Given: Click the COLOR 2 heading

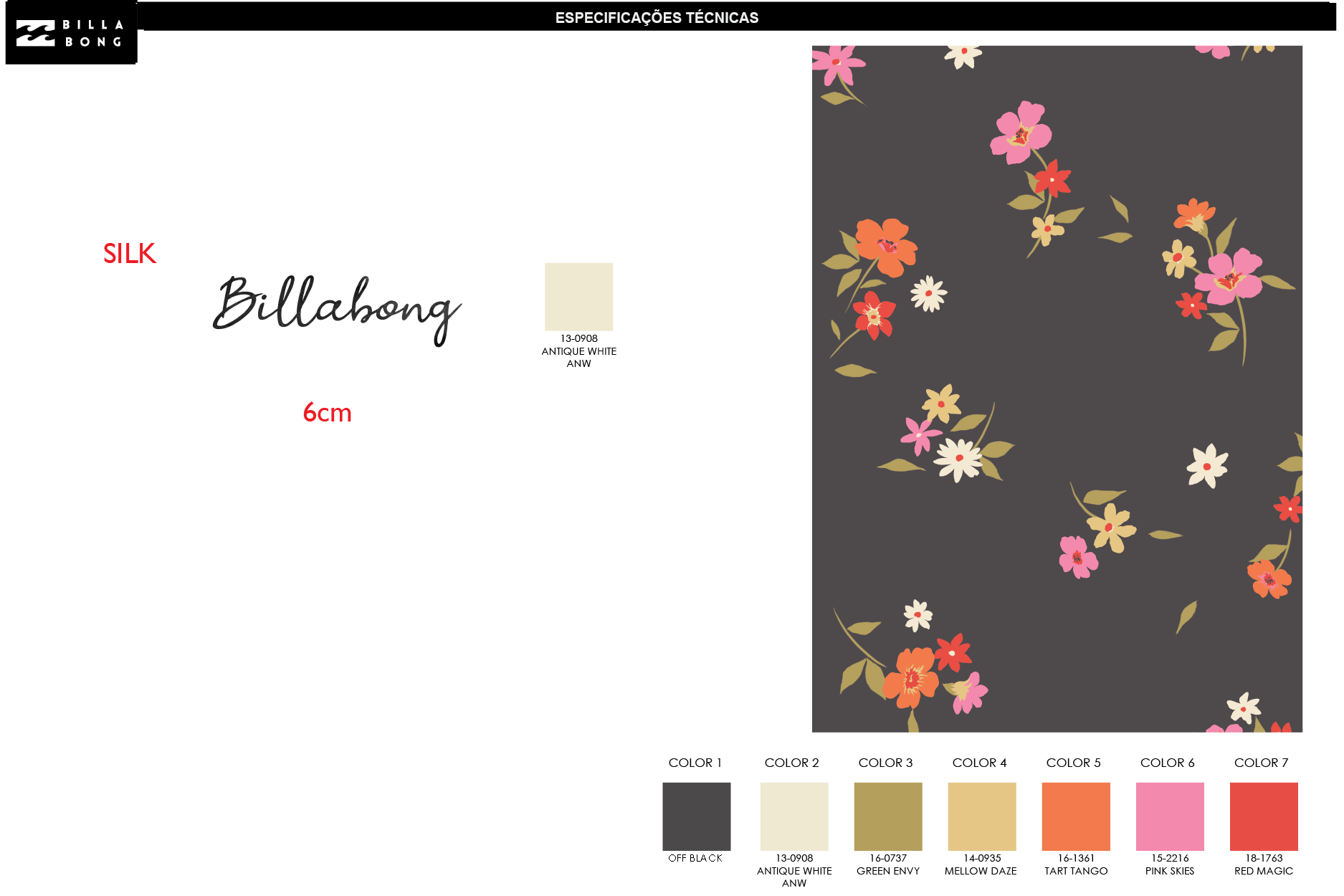Looking at the screenshot, I should pyautogui.click(x=792, y=763).
